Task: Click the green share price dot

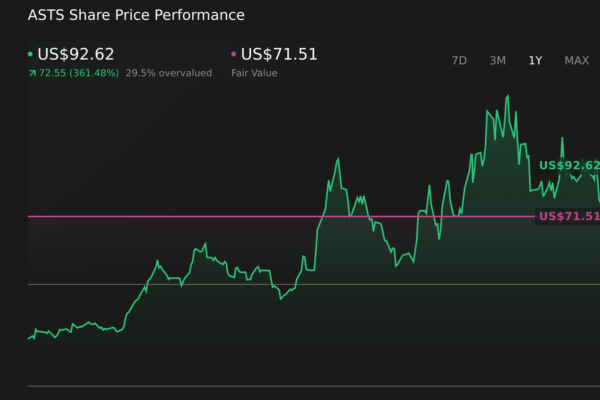Action: click(x=30, y=55)
